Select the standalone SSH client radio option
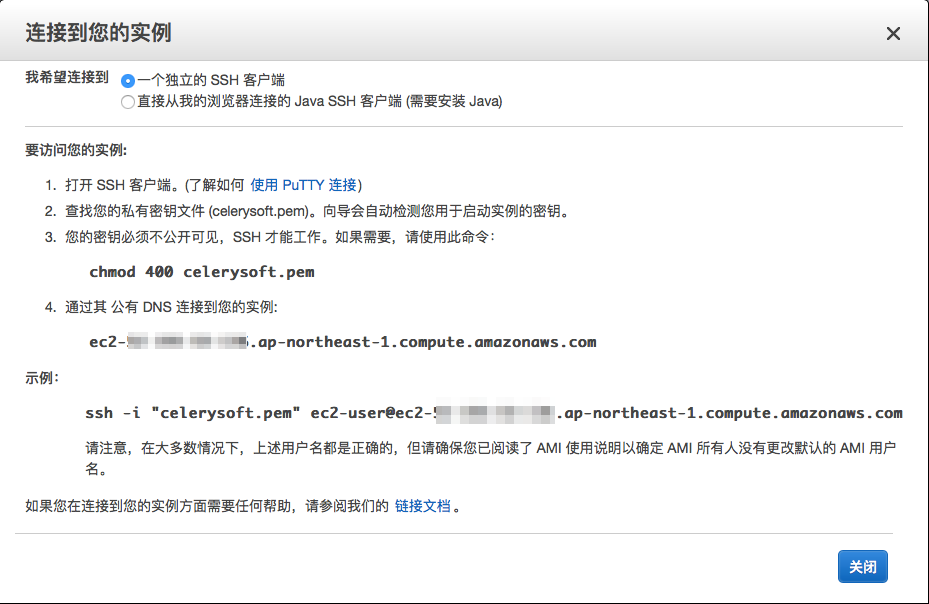The image size is (929, 604). pyautogui.click(x=127, y=81)
